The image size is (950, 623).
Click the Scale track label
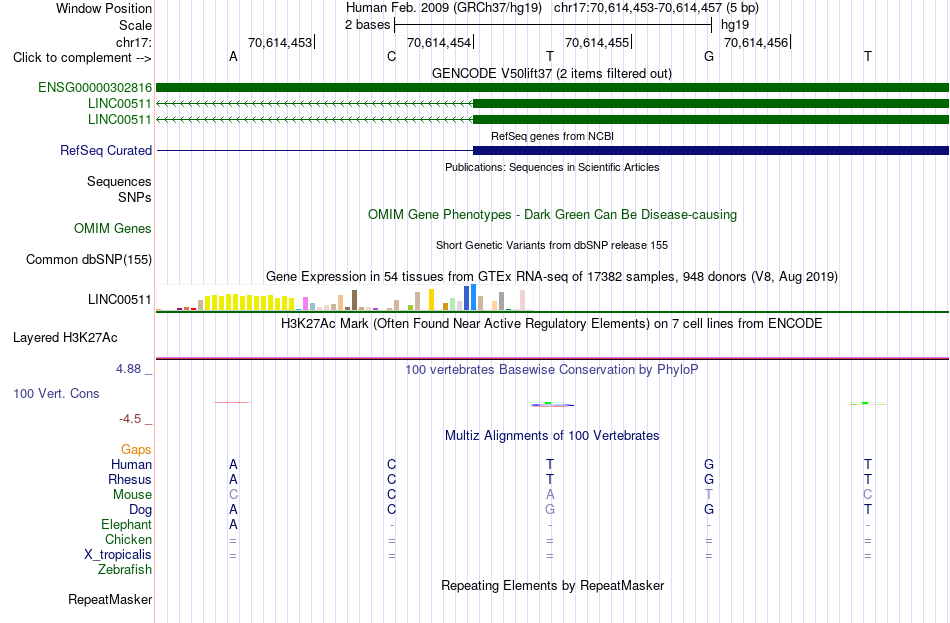coord(136,25)
